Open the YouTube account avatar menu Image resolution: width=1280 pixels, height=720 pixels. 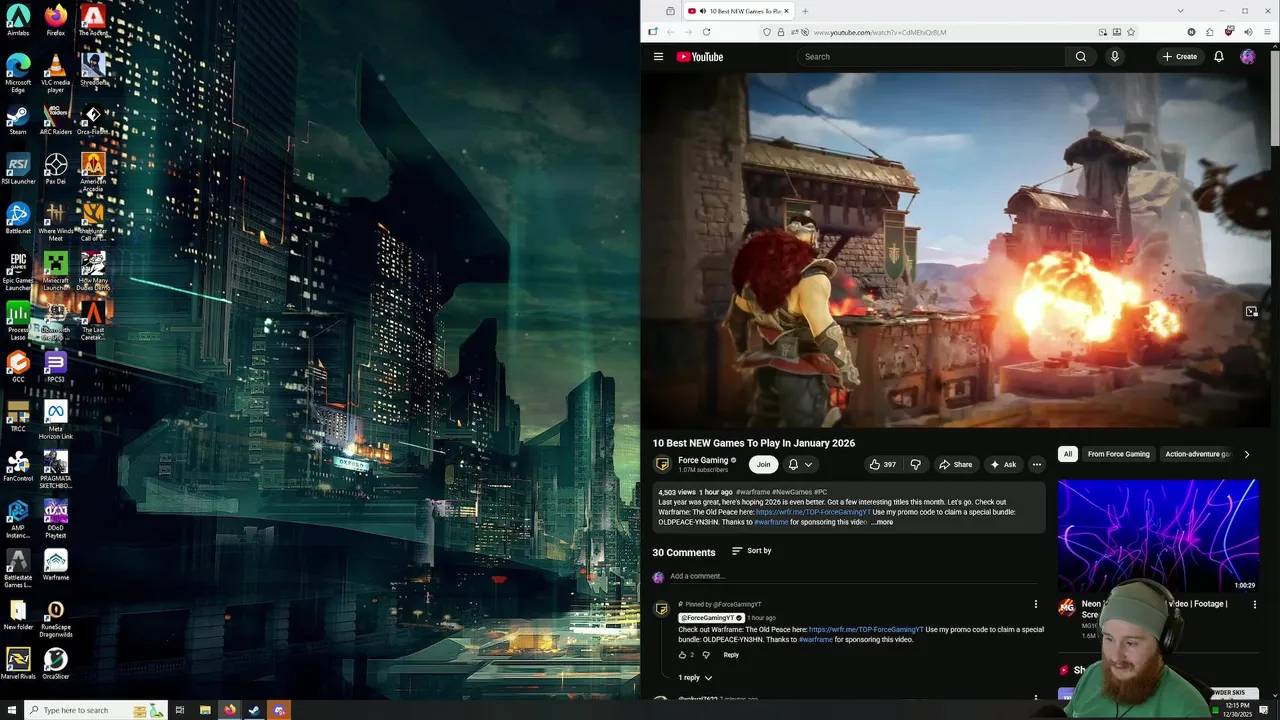[1248, 57]
